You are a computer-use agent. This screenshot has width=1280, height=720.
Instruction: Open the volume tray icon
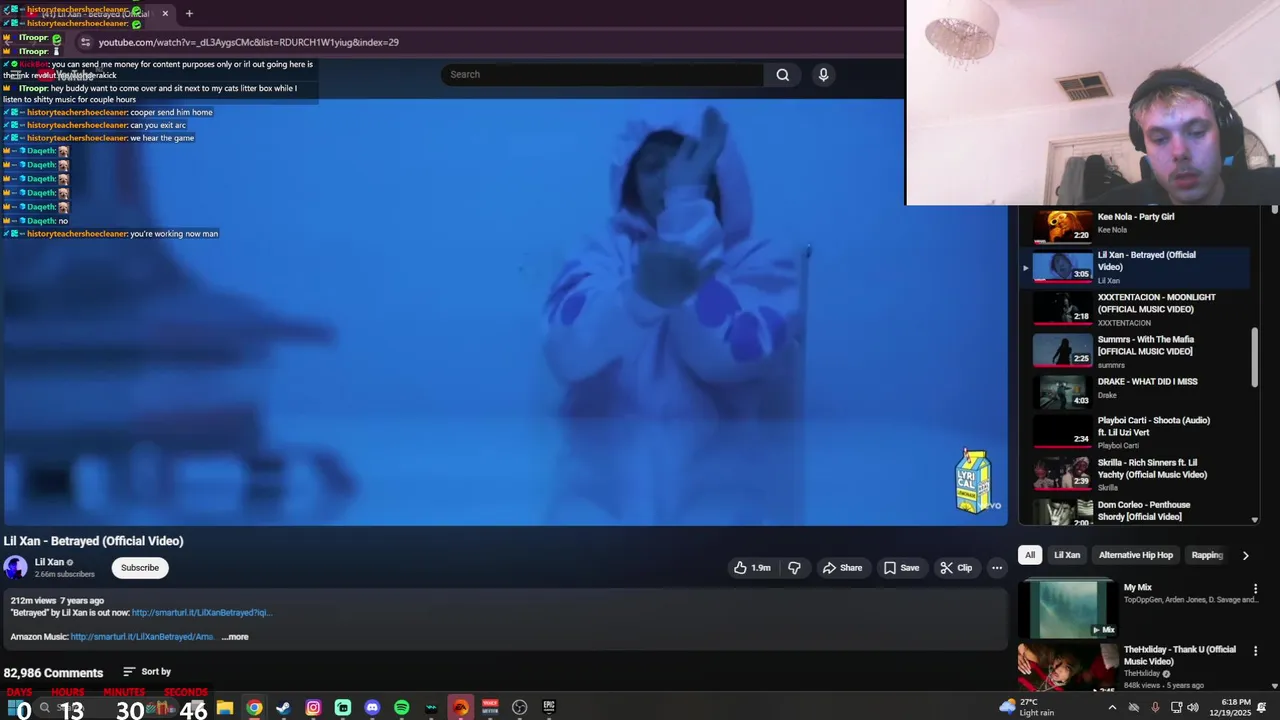point(1193,708)
